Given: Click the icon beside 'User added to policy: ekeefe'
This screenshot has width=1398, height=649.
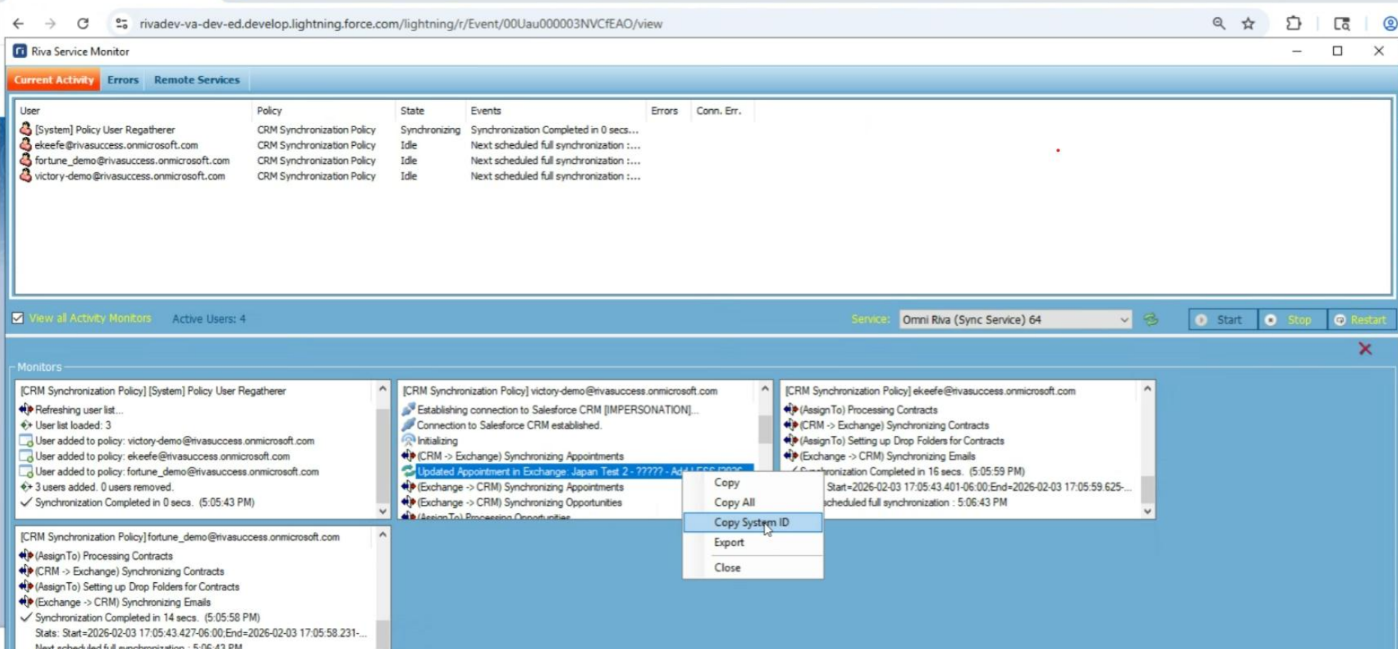Looking at the screenshot, I should click(x=26, y=456).
